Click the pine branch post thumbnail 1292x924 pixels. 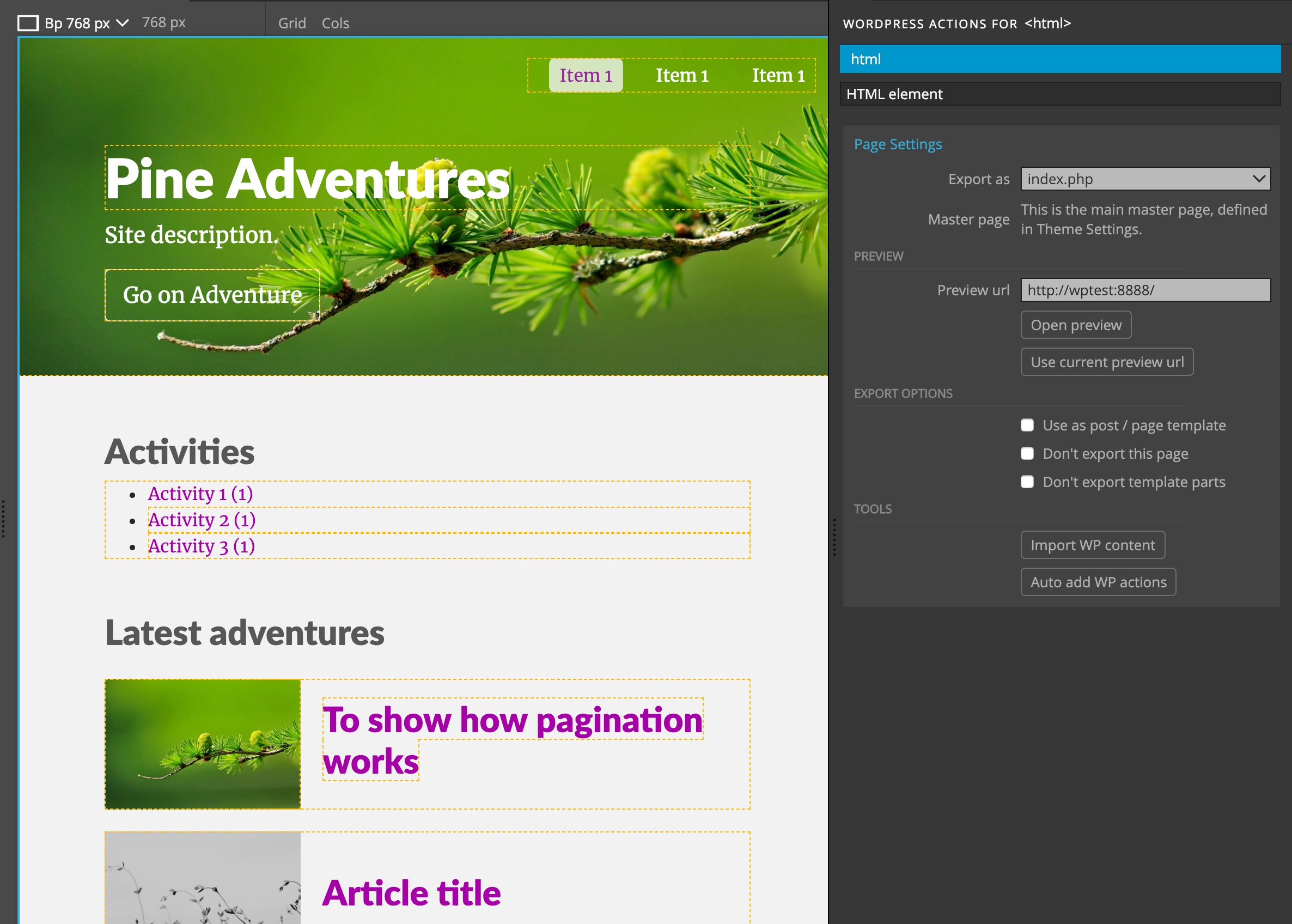click(203, 744)
